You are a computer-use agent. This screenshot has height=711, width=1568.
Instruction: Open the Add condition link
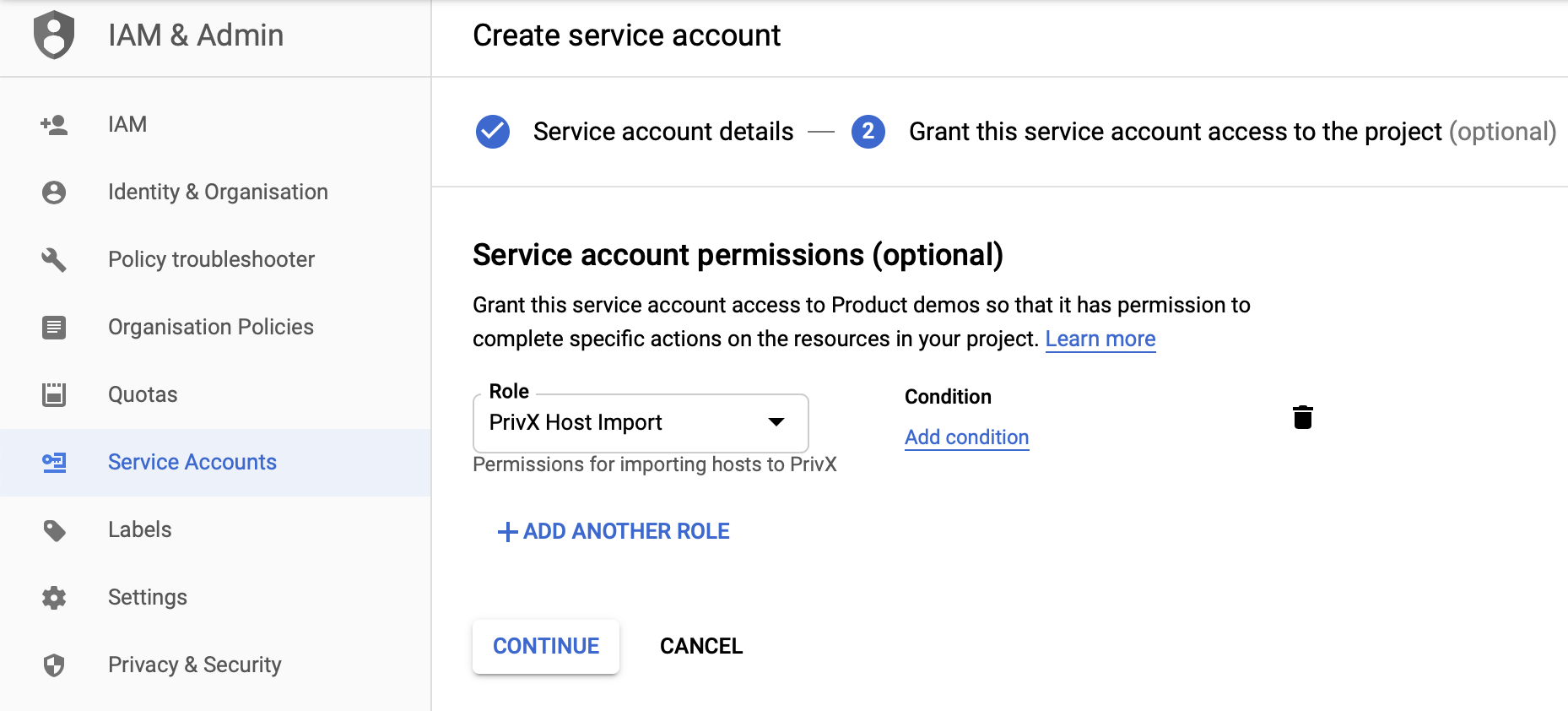tap(966, 437)
